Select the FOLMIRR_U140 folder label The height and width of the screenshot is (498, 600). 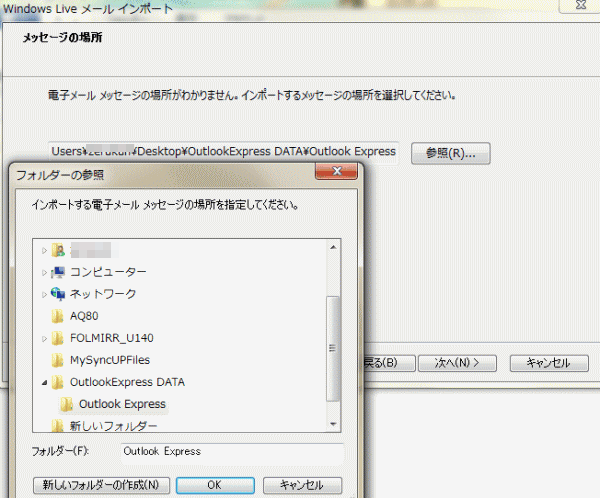click(x=112, y=338)
